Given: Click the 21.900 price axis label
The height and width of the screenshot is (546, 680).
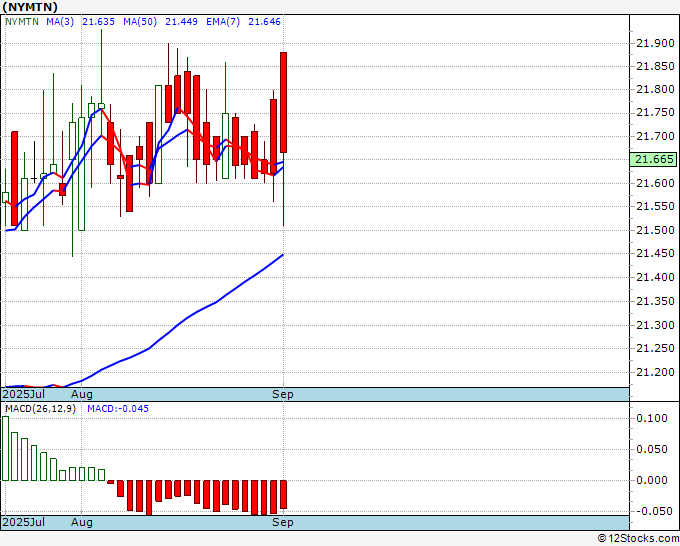Looking at the screenshot, I should 655,43.
